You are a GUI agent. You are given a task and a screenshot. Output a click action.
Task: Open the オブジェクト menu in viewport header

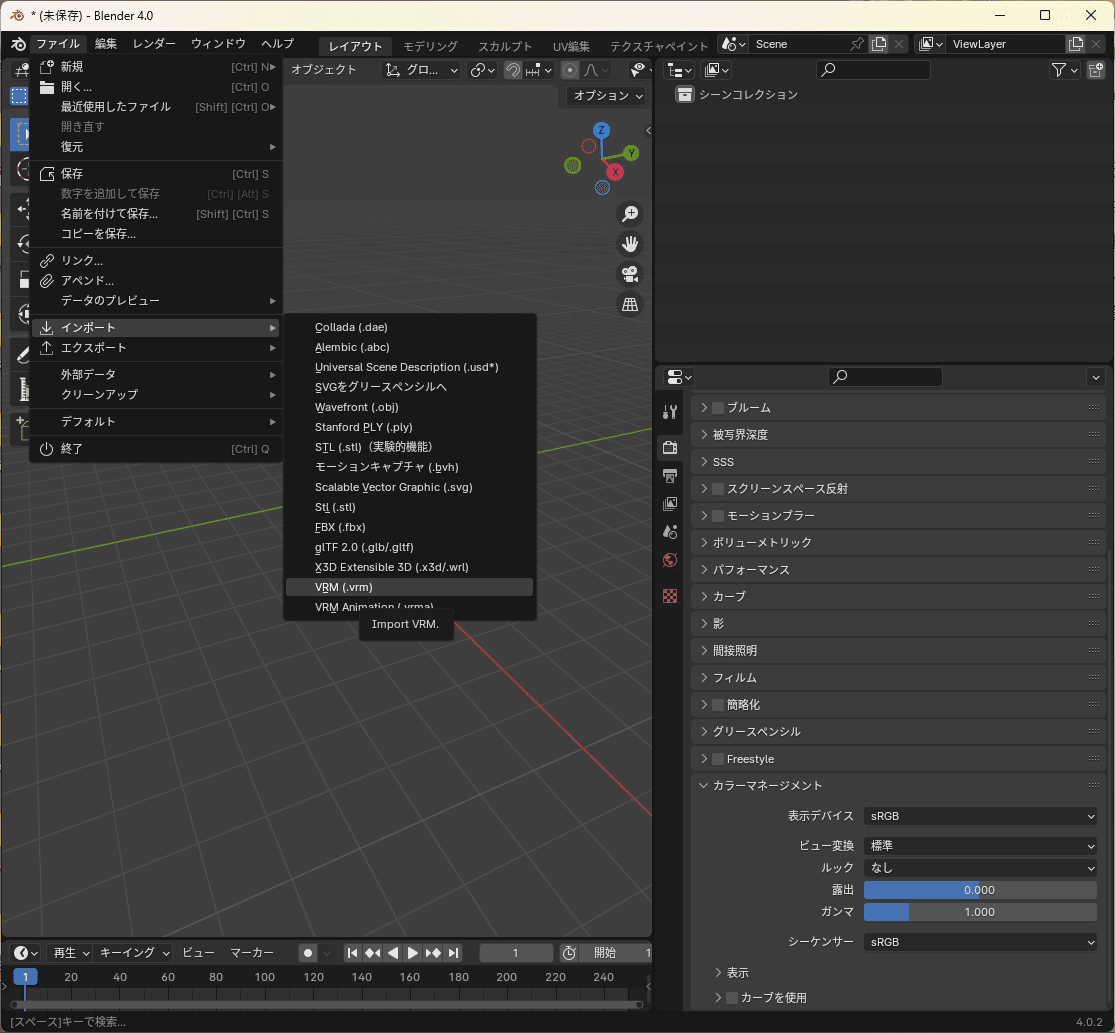[324, 70]
